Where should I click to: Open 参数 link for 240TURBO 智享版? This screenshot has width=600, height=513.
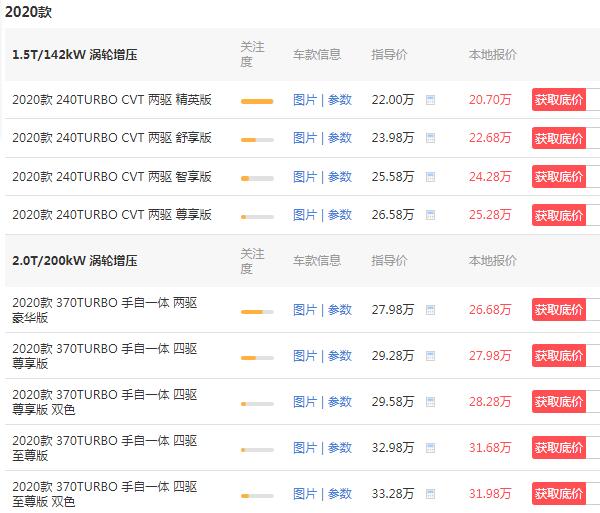(340, 176)
